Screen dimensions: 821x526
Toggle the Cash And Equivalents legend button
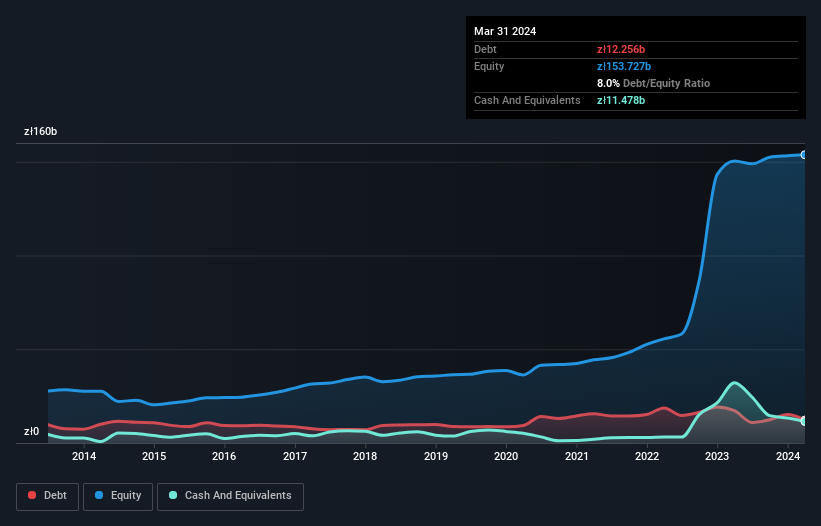click(230, 496)
